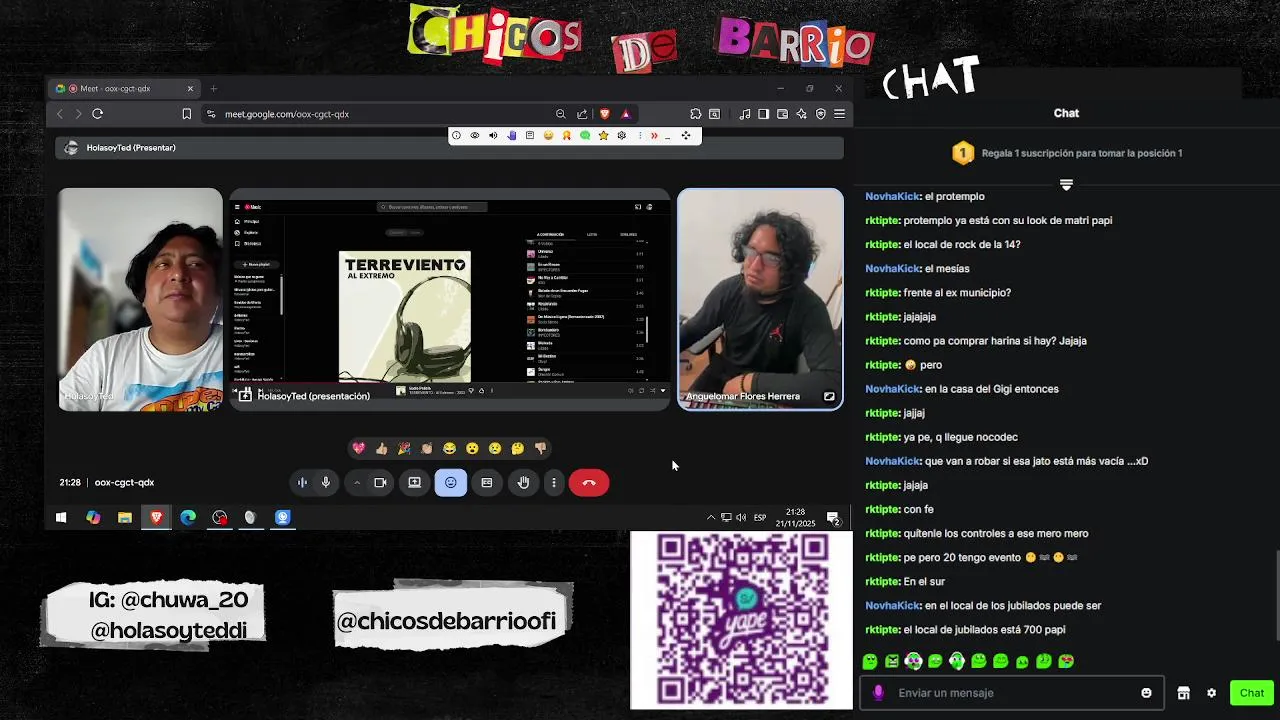Open Leo AI sparkle icon
The image size is (1280, 720).
(801, 114)
